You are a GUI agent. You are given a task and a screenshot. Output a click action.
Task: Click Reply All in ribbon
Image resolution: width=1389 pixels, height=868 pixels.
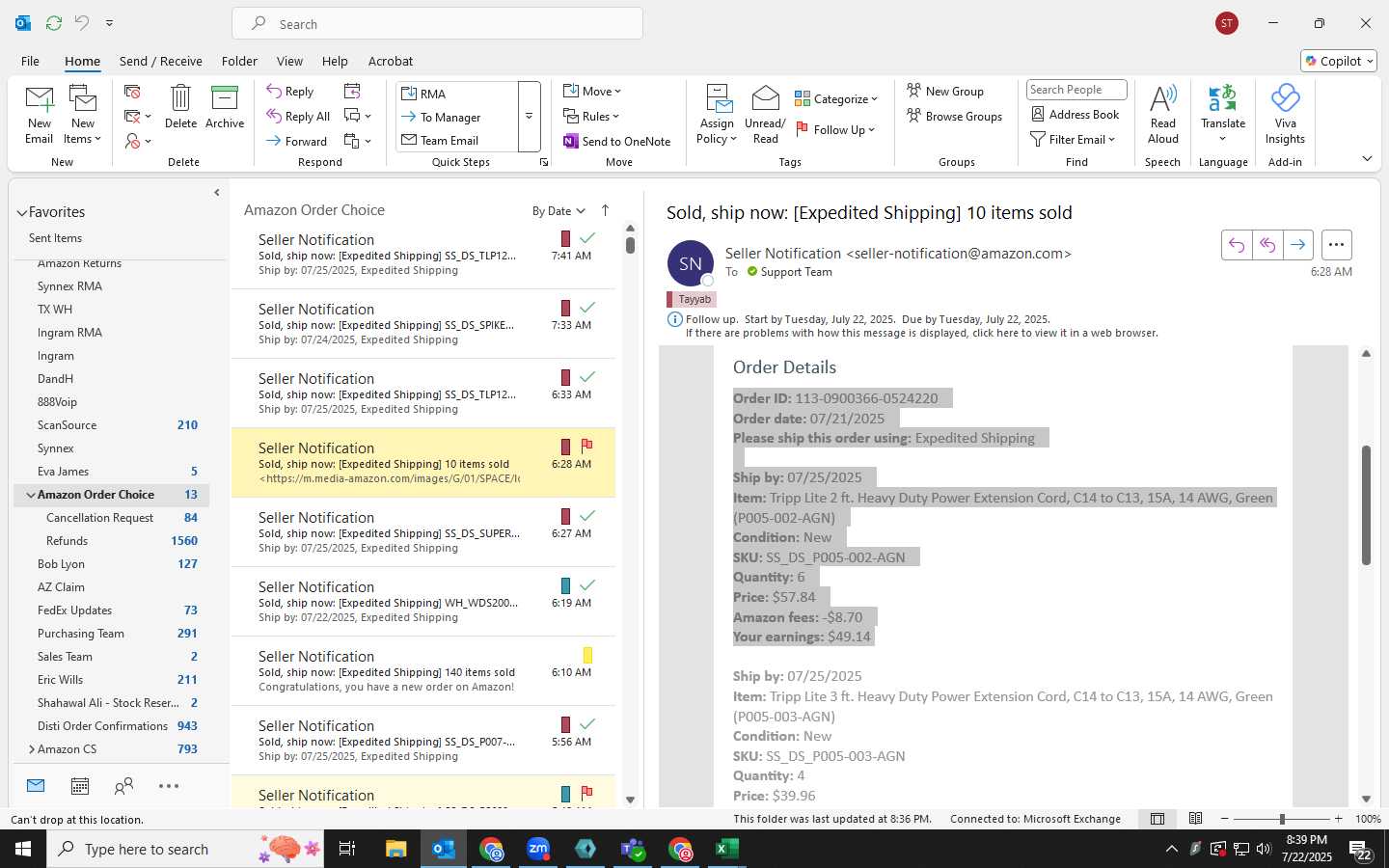click(298, 117)
